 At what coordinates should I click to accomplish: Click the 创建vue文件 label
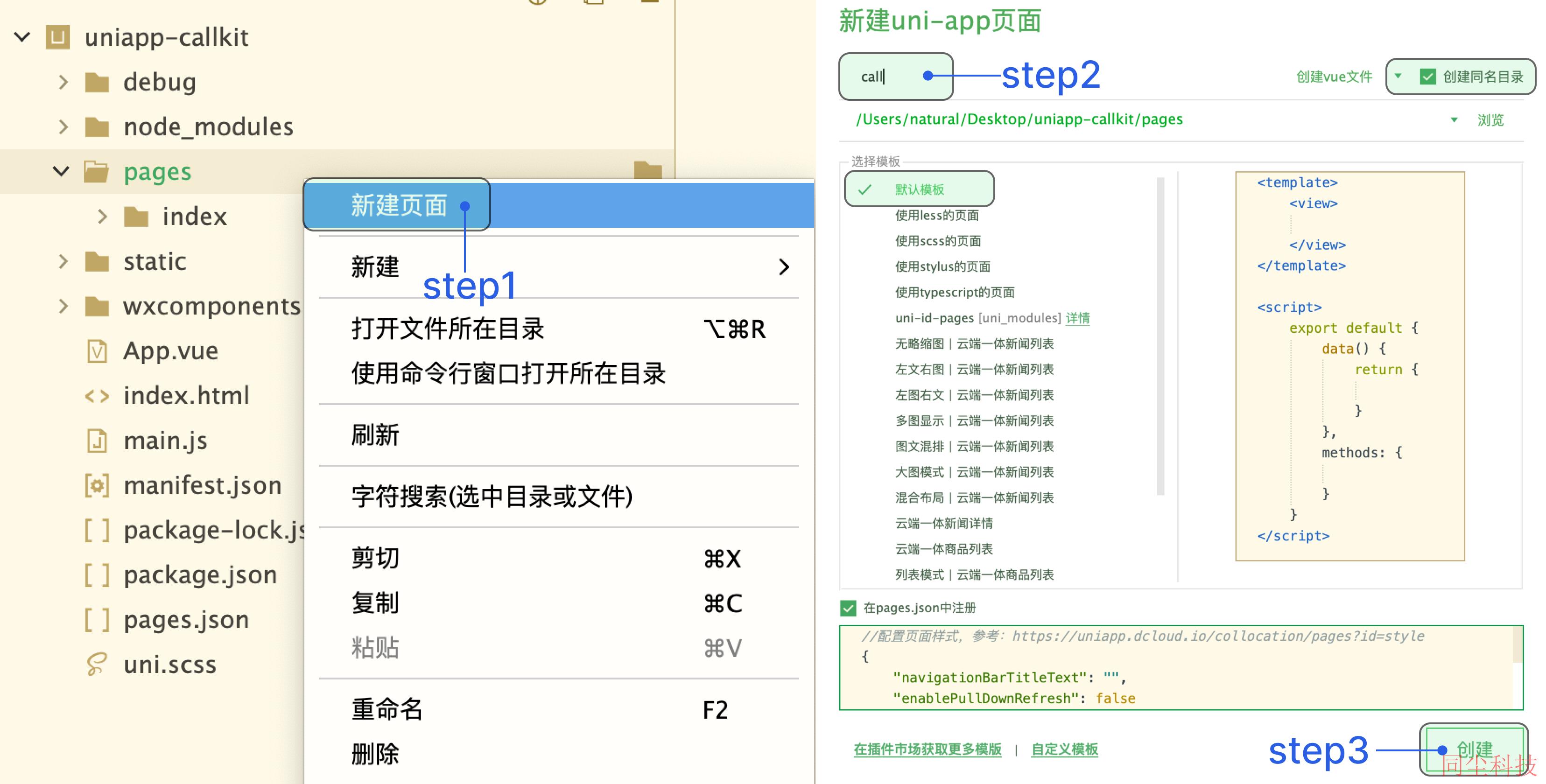1334,77
